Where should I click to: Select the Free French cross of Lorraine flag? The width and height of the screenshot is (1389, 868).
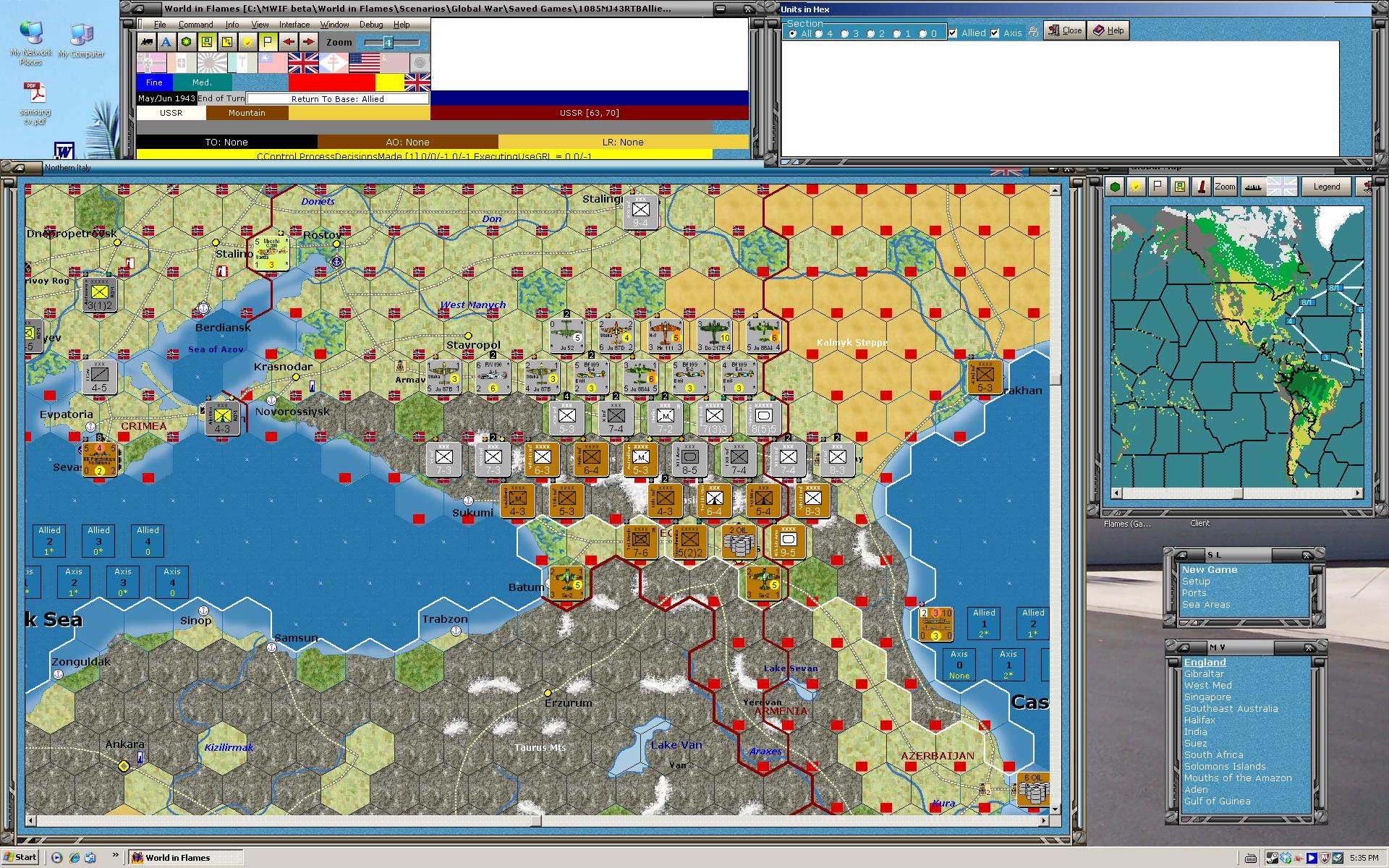pos(334,63)
